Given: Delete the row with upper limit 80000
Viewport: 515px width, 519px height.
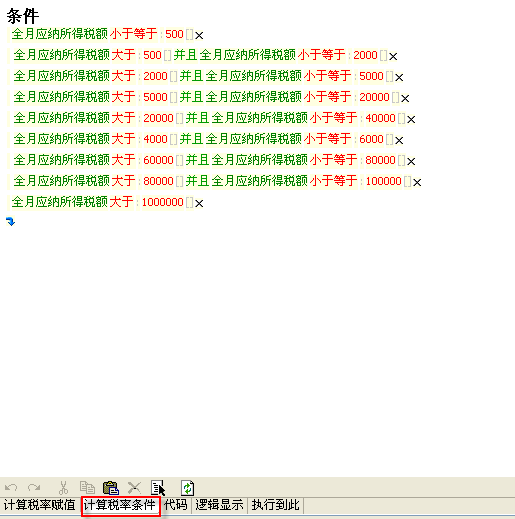Looking at the screenshot, I should tap(411, 161).
